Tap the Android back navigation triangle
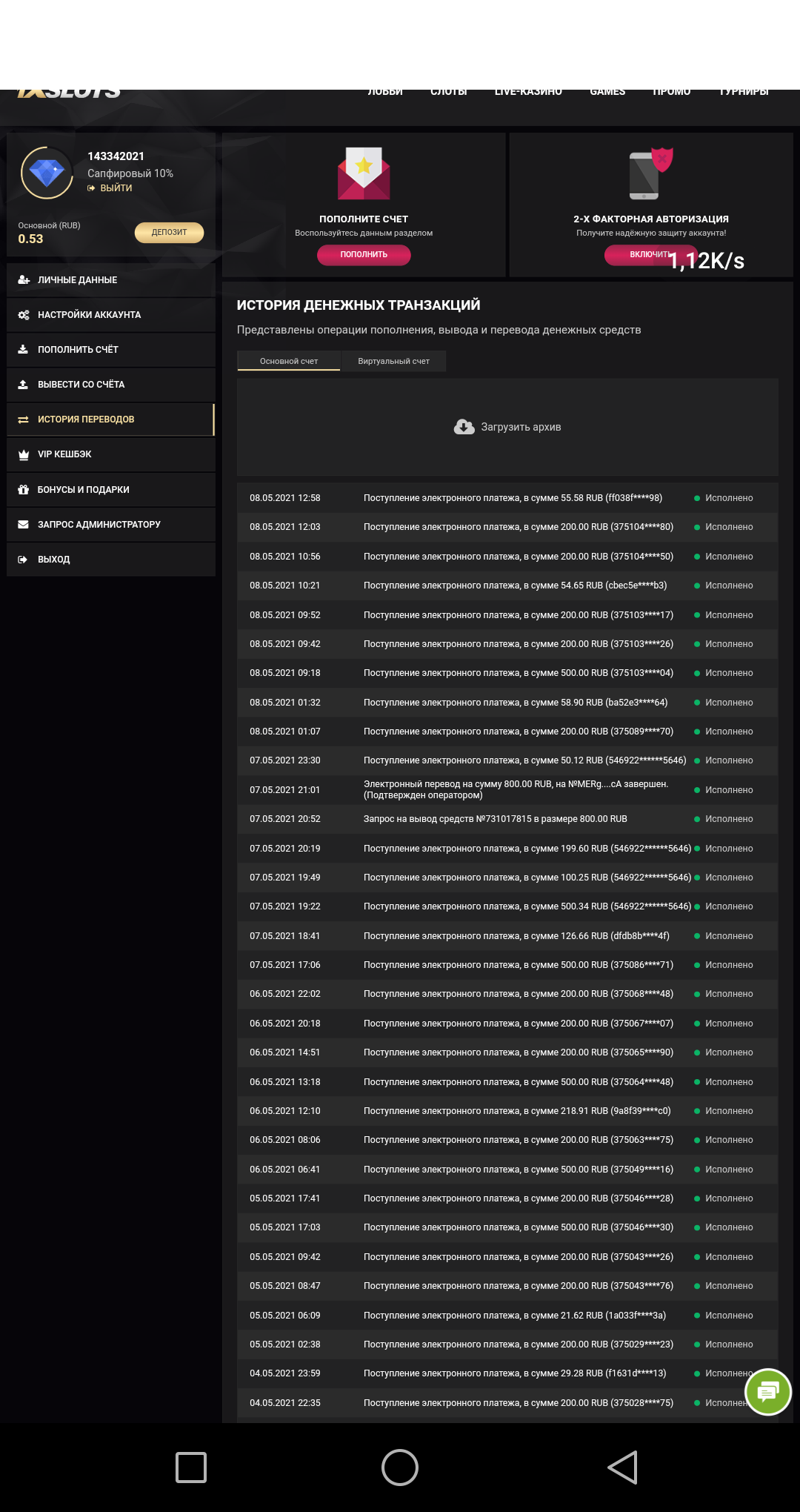 coord(623,1467)
